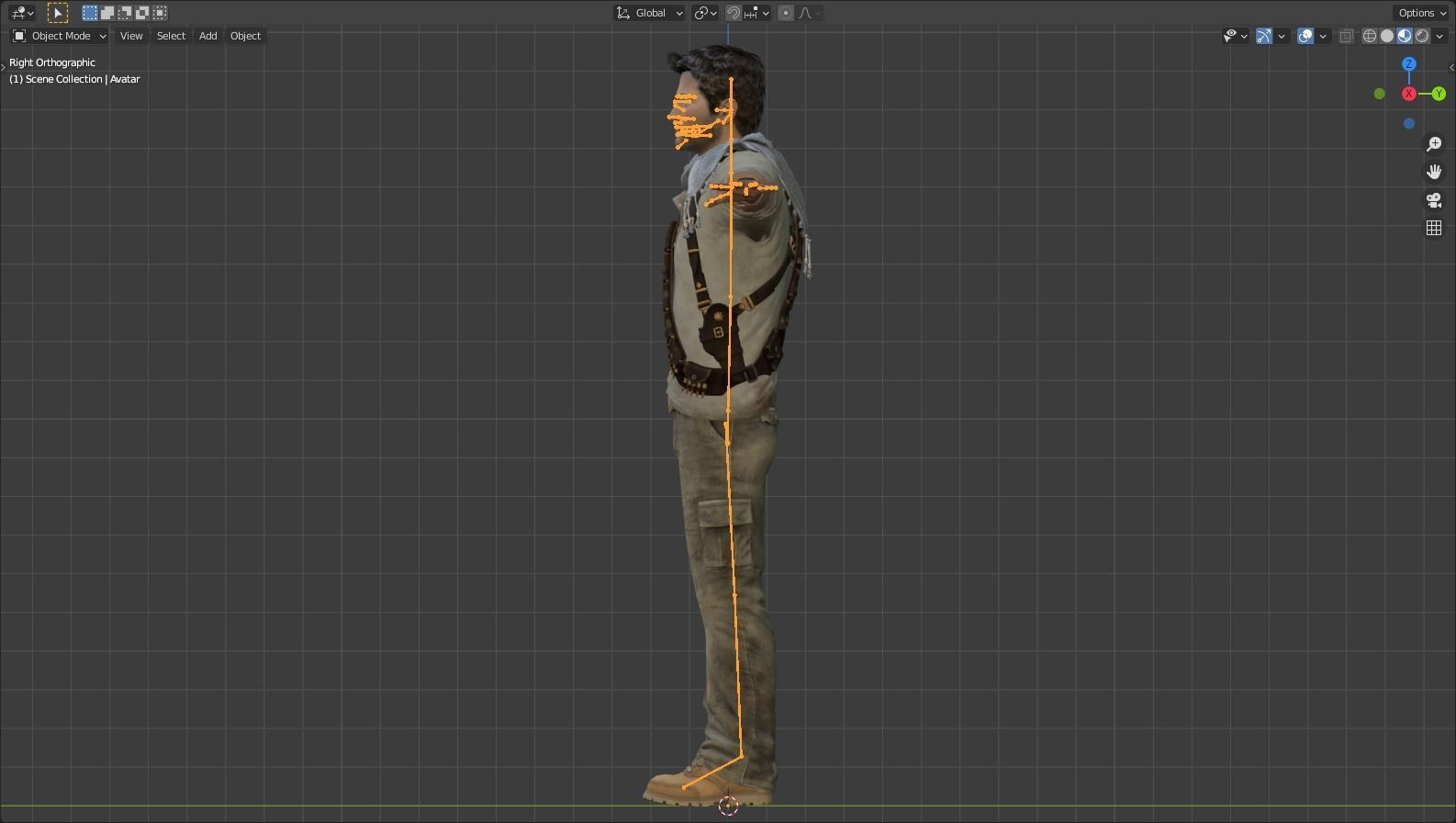
Task: Open Global transform orientation dropdown
Action: click(650, 13)
